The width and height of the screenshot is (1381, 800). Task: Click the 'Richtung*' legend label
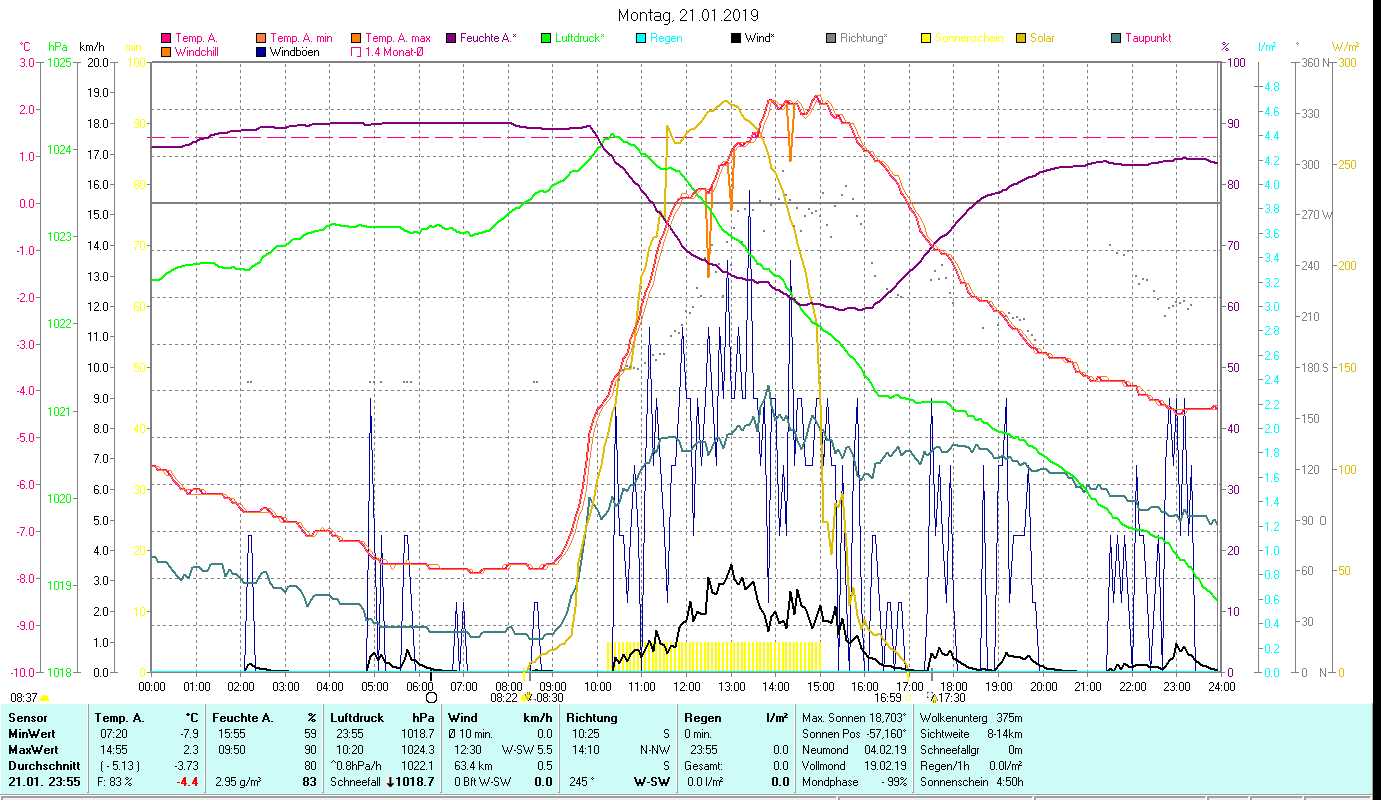point(864,38)
